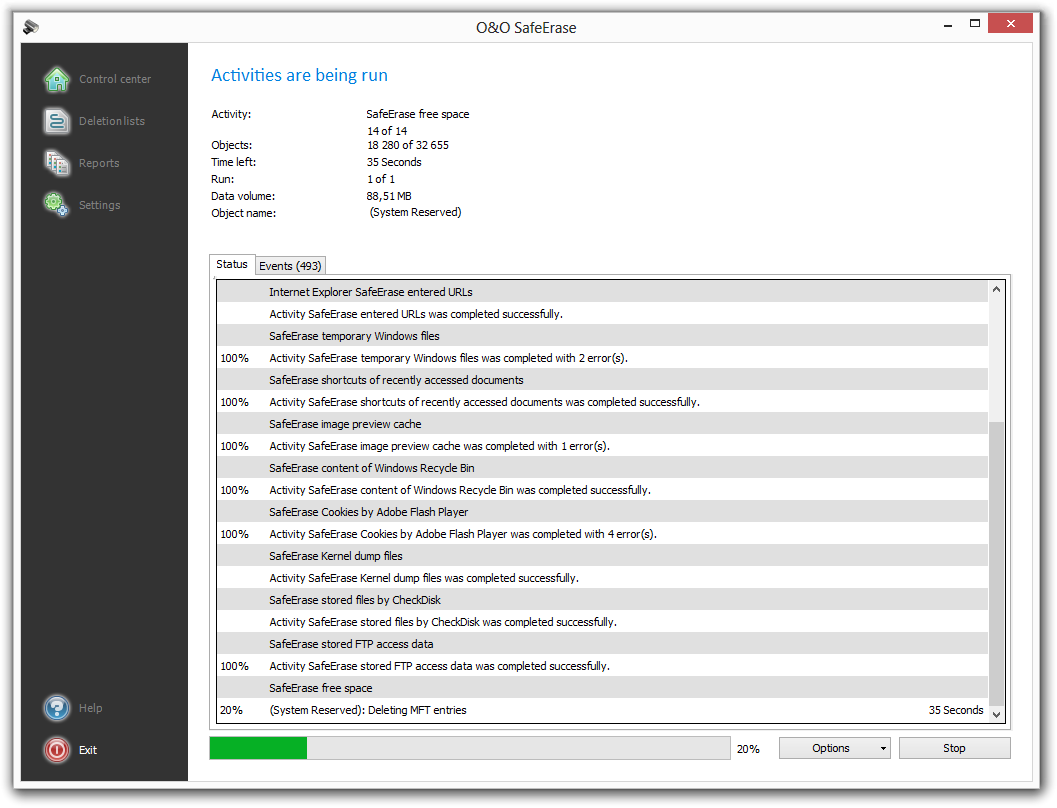
Task: Go to Deletion lists in sidebar
Action: (112, 121)
